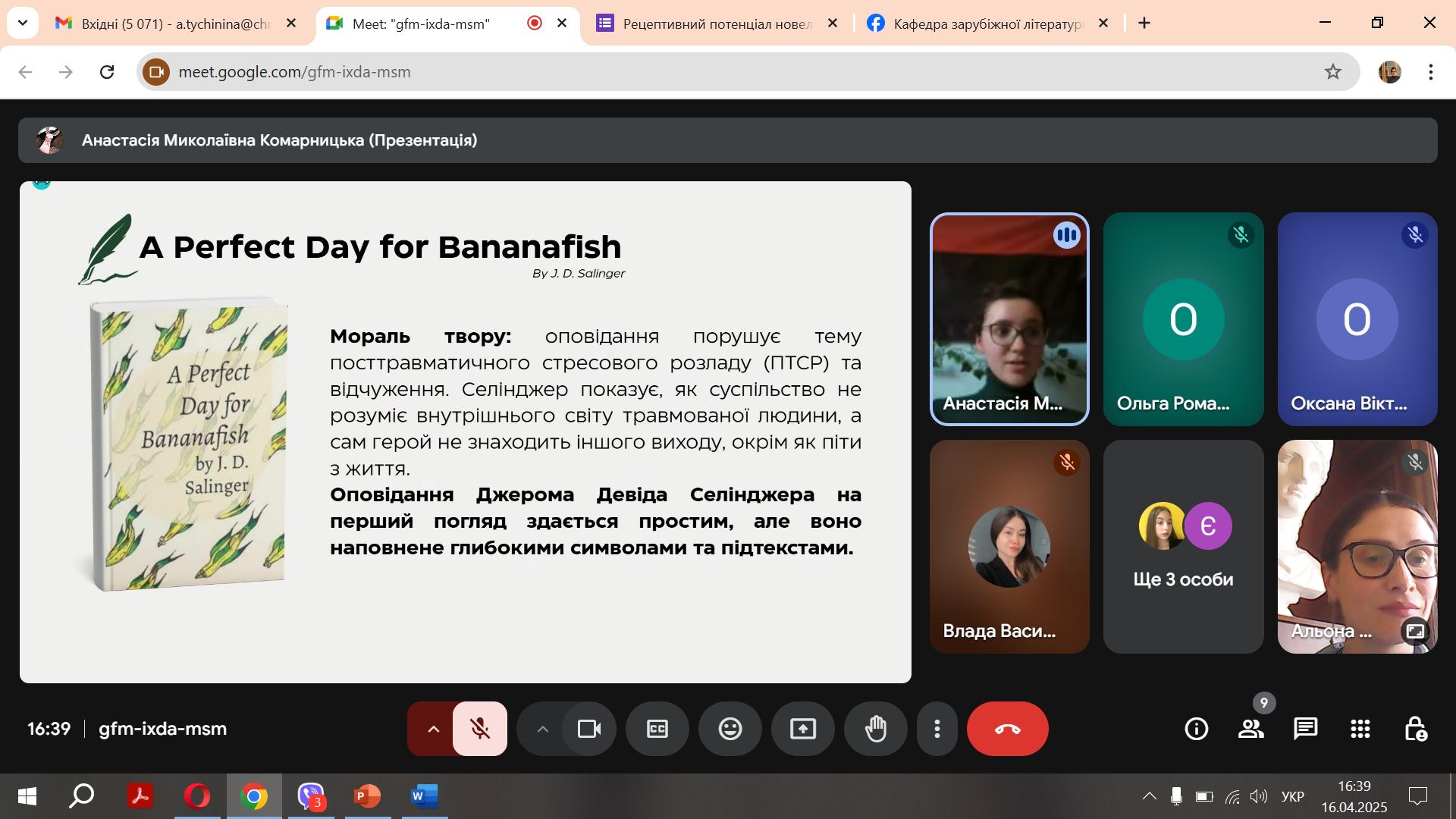The height and width of the screenshot is (819, 1456).
Task: Select Анастасія's video tile
Action: click(1009, 319)
